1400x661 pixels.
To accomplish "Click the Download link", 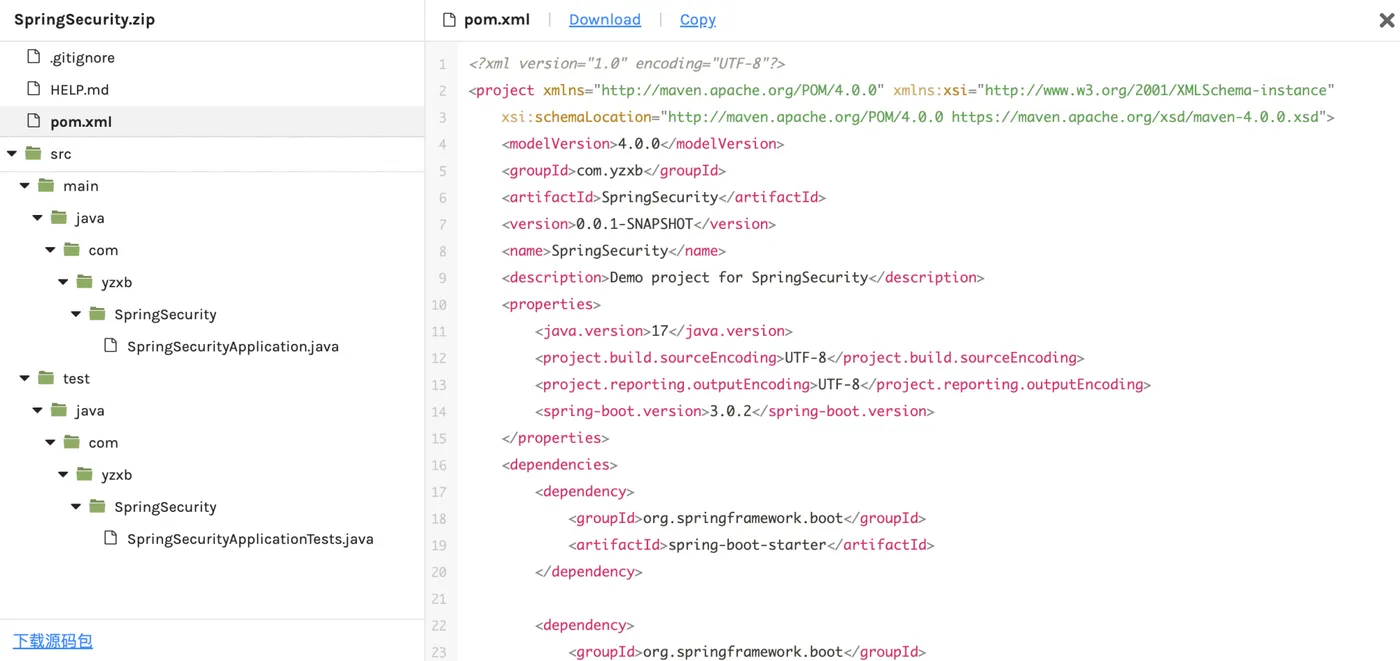I will (604, 20).
